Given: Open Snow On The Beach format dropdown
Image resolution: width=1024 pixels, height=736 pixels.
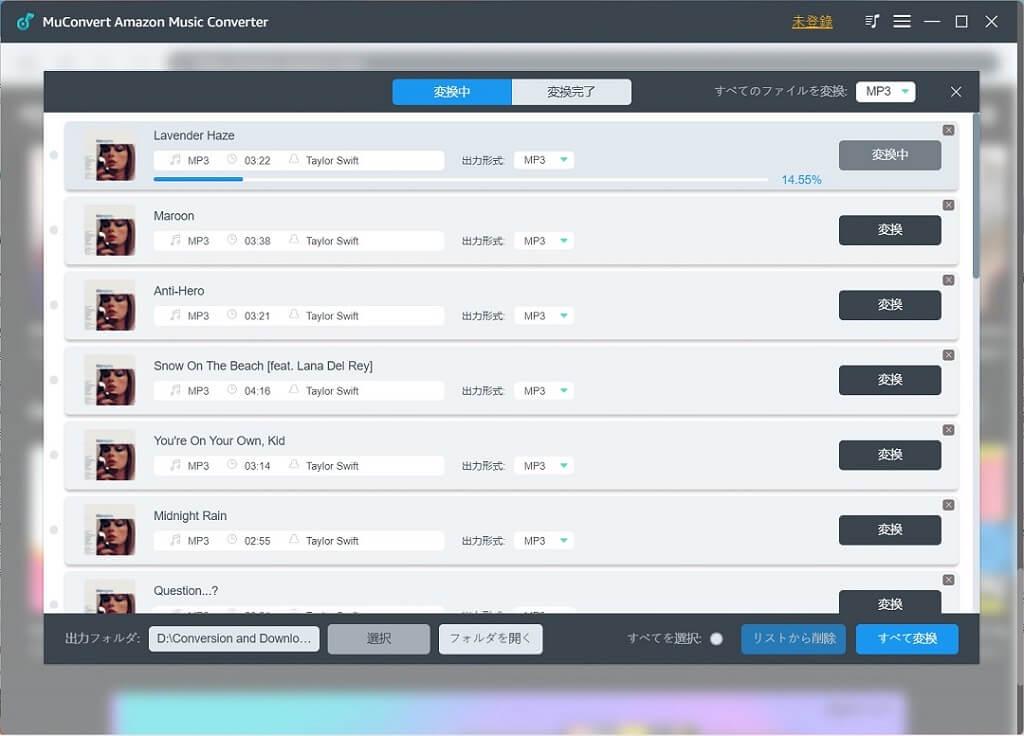Looking at the screenshot, I should tap(543, 391).
